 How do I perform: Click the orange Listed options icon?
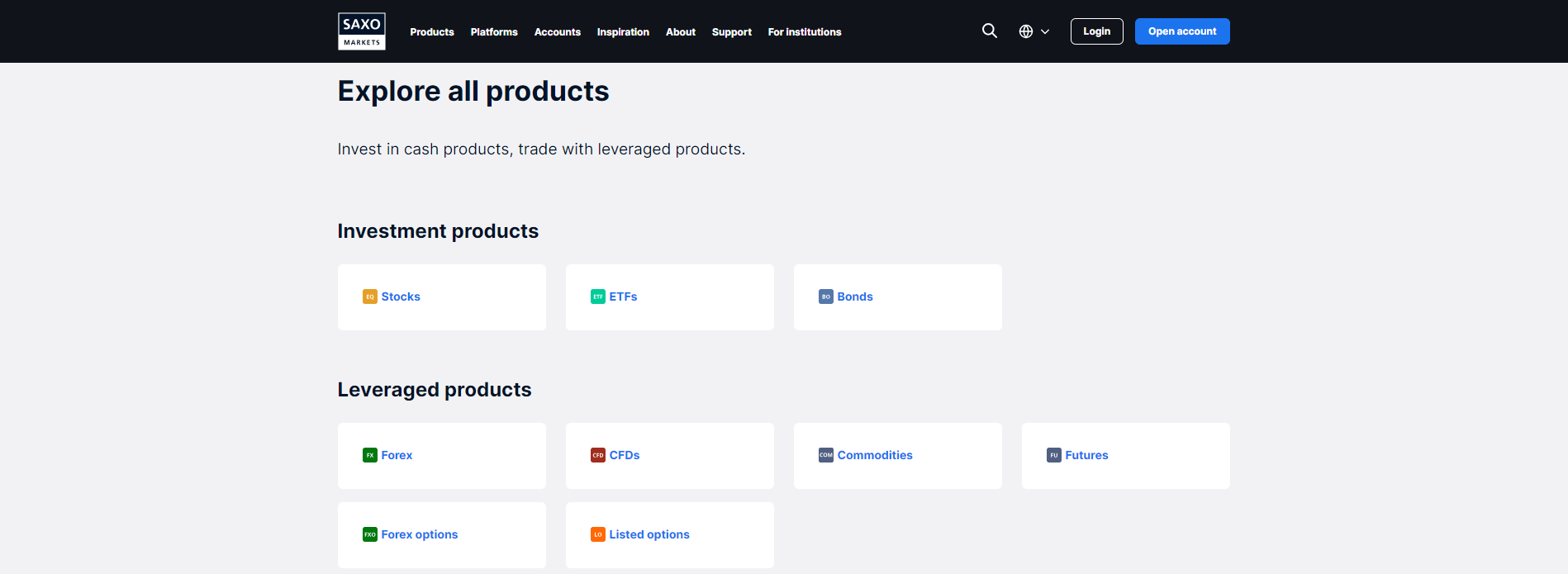[598, 534]
